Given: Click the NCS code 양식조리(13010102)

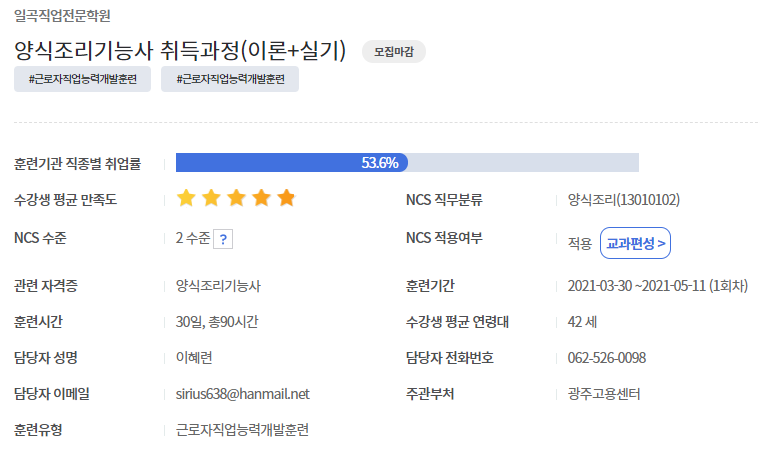Looking at the screenshot, I should pos(624,200).
